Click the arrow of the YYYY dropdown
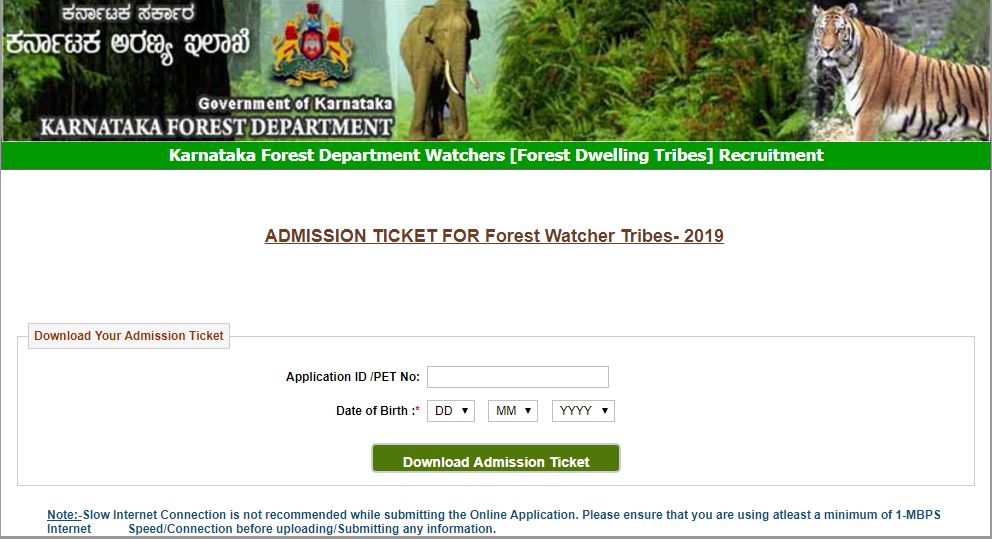 pos(605,411)
